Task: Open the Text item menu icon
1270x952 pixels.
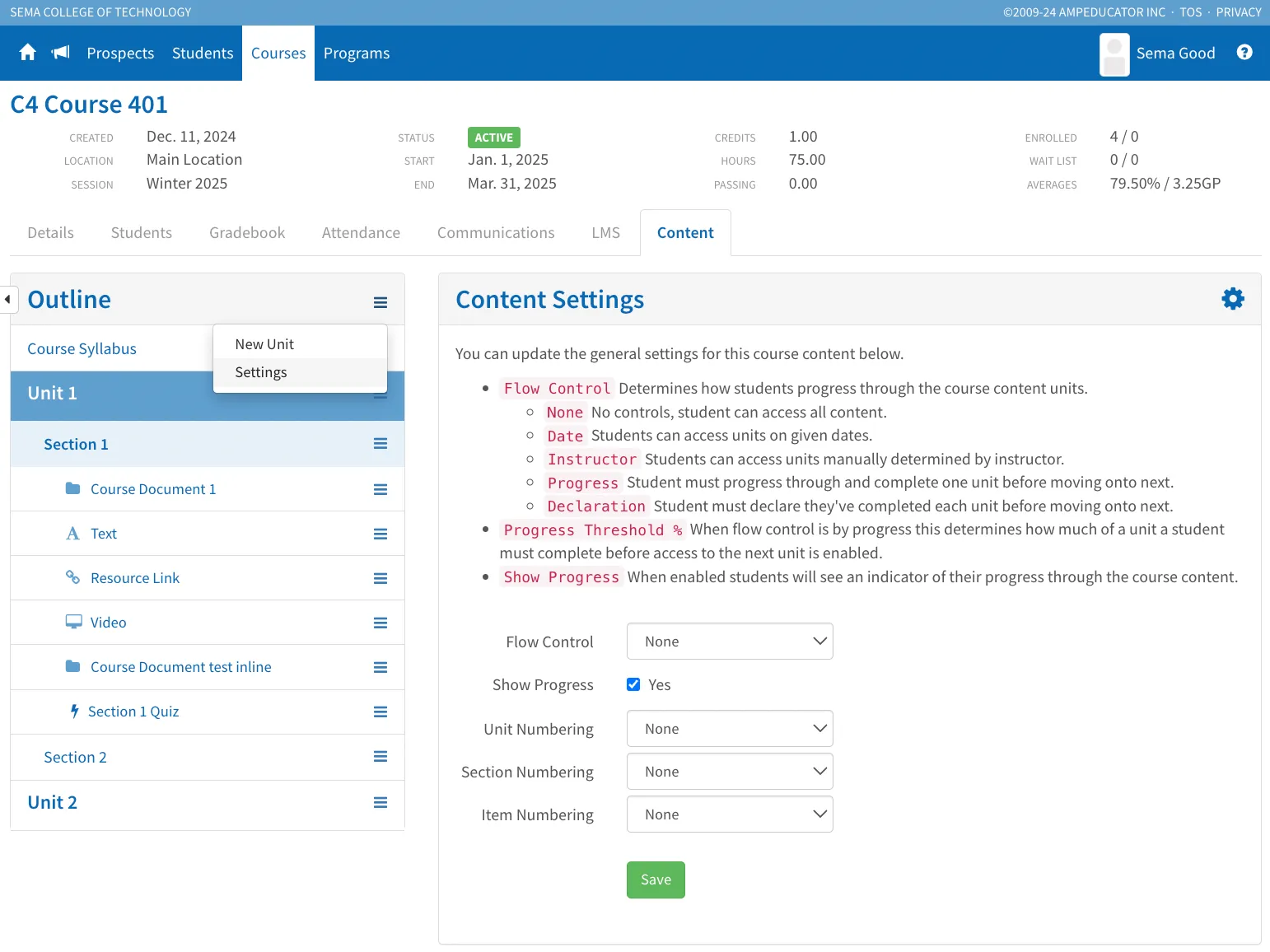Action: [381, 534]
